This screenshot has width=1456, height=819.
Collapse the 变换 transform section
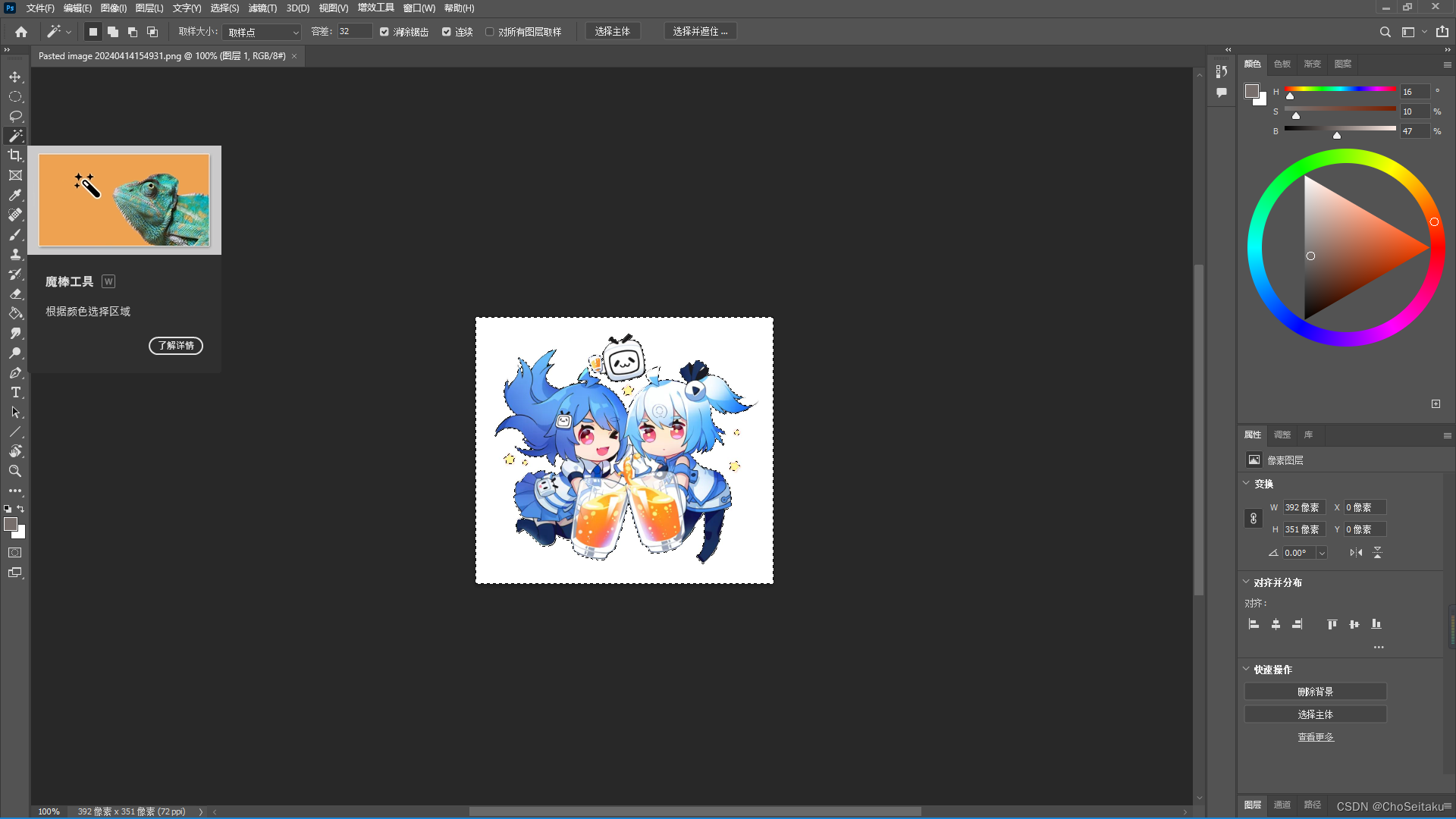pyautogui.click(x=1246, y=483)
